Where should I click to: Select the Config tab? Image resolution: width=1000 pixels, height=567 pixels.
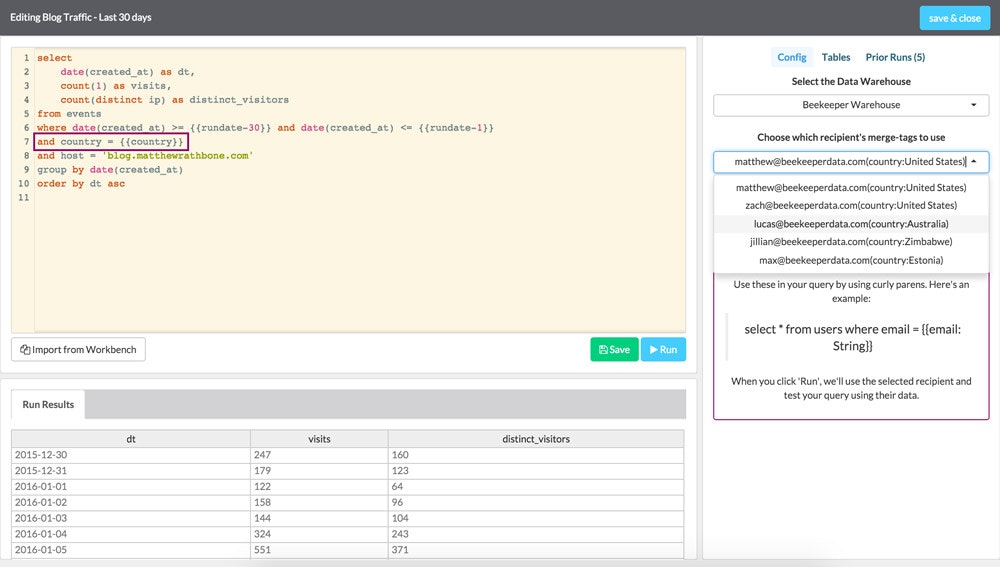[x=792, y=58]
